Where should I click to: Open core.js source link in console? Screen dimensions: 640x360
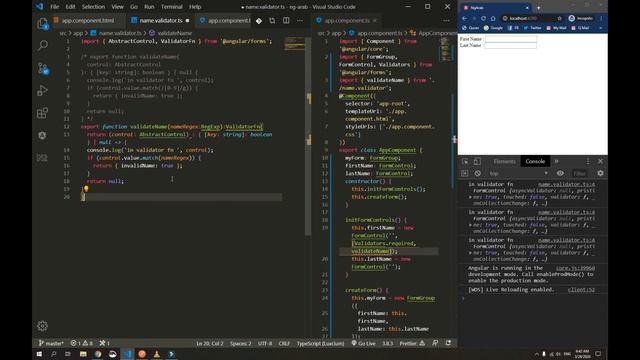(575, 268)
